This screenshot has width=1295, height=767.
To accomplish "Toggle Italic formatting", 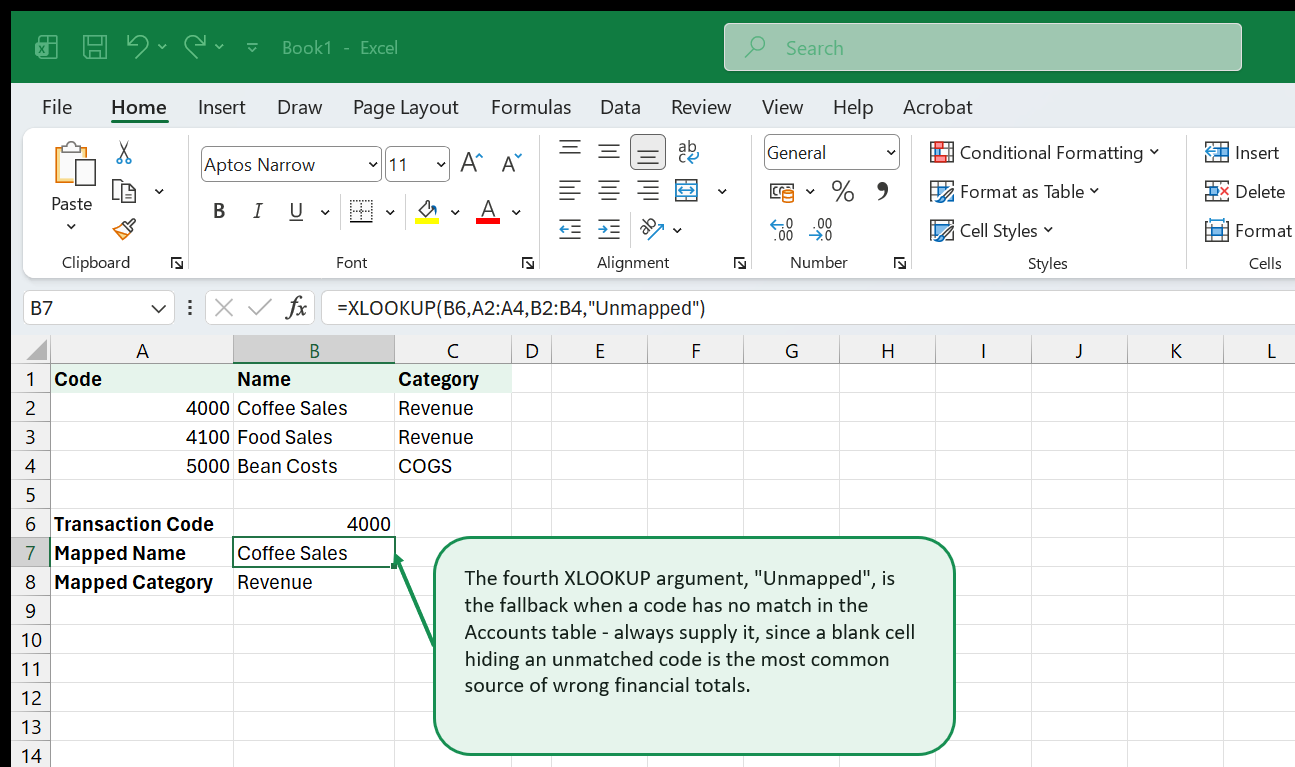I will tap(257, 211).
